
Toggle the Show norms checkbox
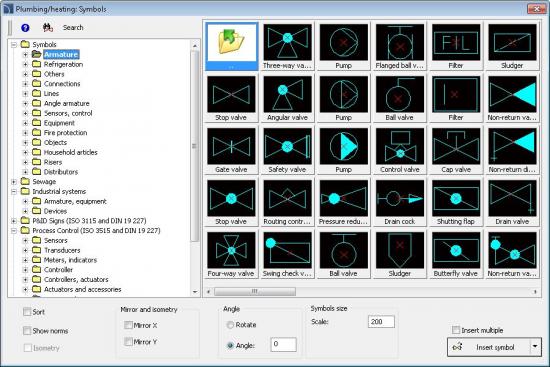tap(27, 331)
